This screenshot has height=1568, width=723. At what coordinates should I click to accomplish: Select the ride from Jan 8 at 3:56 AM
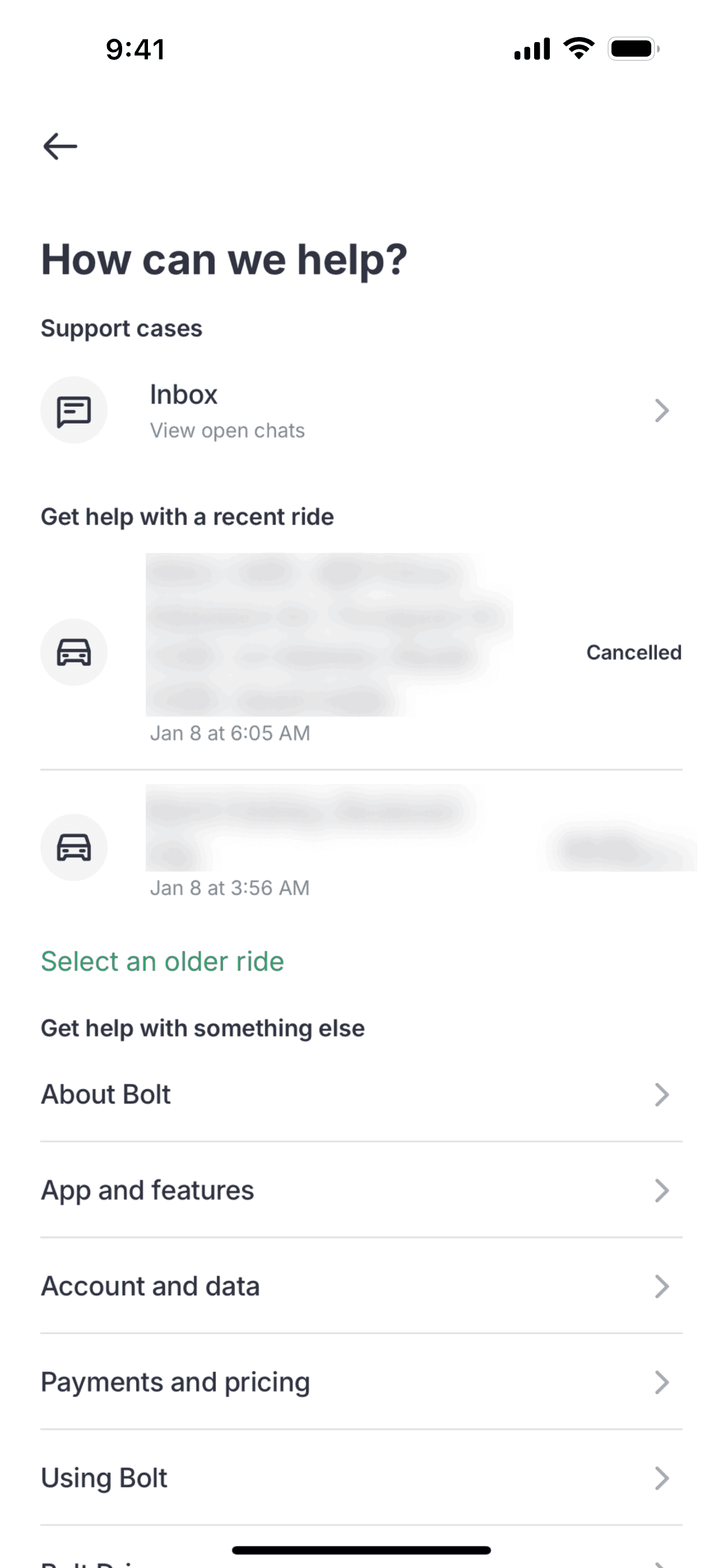point(229,888)
